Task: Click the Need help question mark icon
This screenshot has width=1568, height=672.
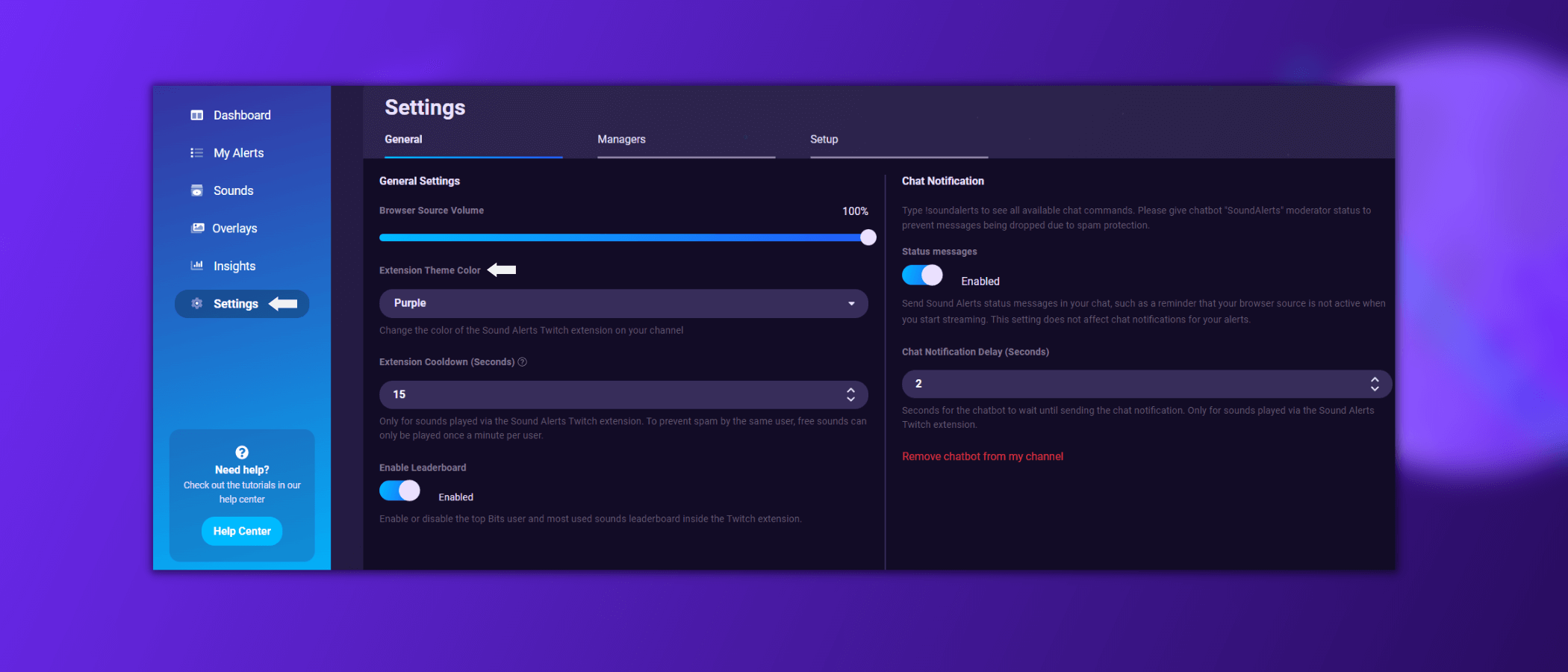Action: click(242, 452)
